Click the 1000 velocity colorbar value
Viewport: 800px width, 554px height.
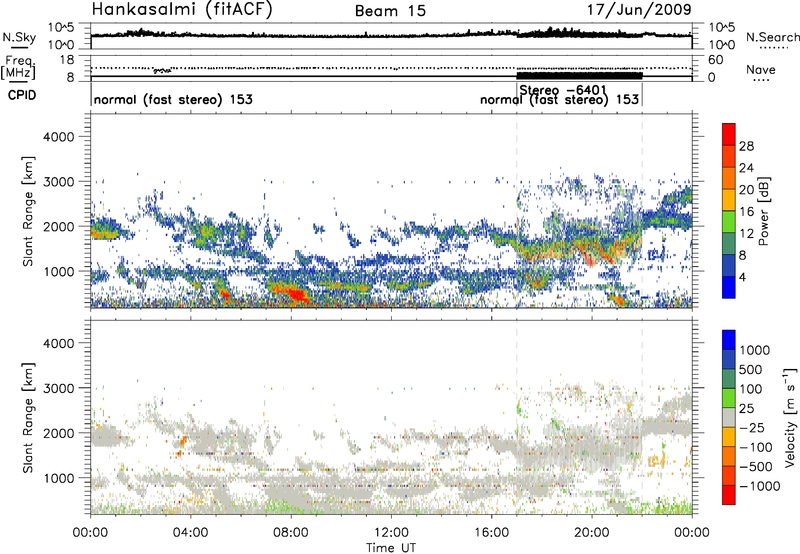755,350
